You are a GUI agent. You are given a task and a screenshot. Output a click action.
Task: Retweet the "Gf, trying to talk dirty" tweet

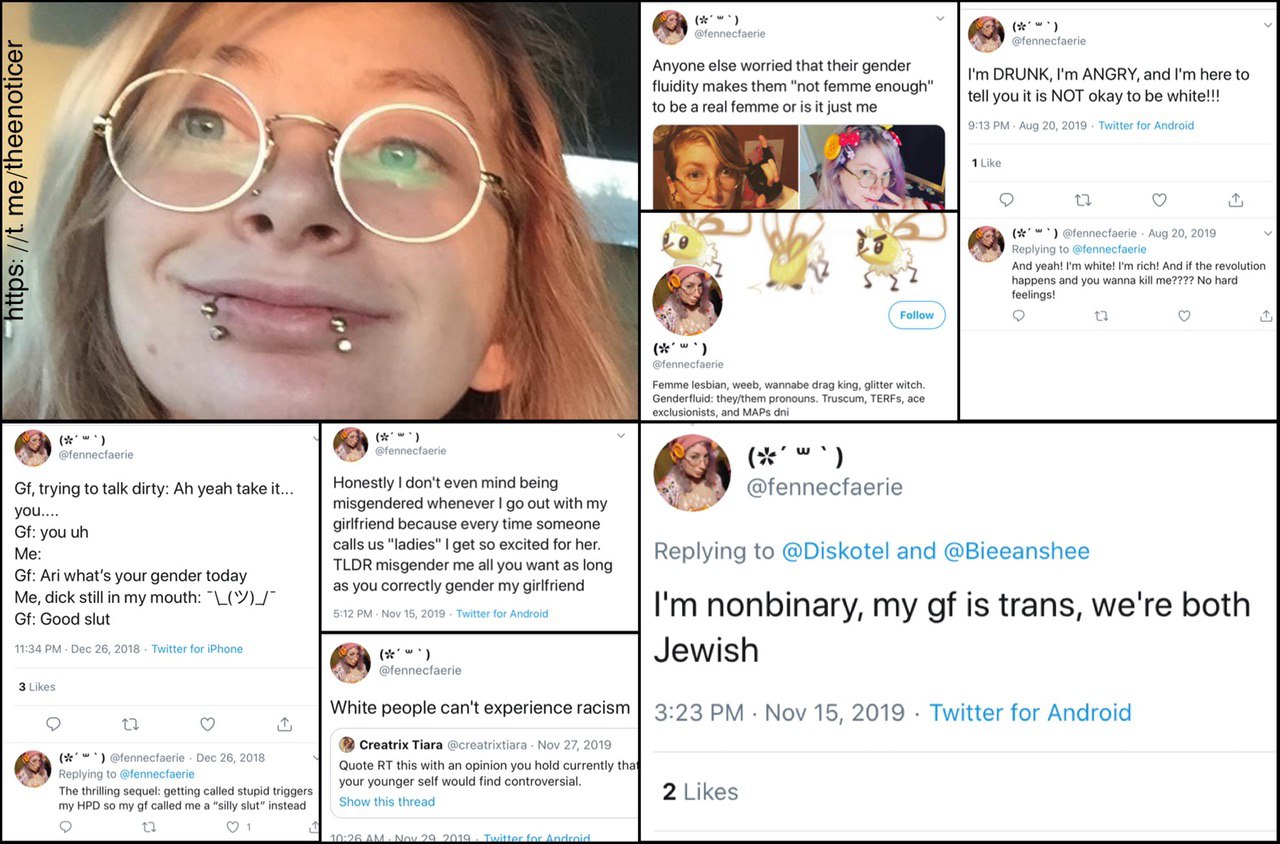tap(130, 724)
